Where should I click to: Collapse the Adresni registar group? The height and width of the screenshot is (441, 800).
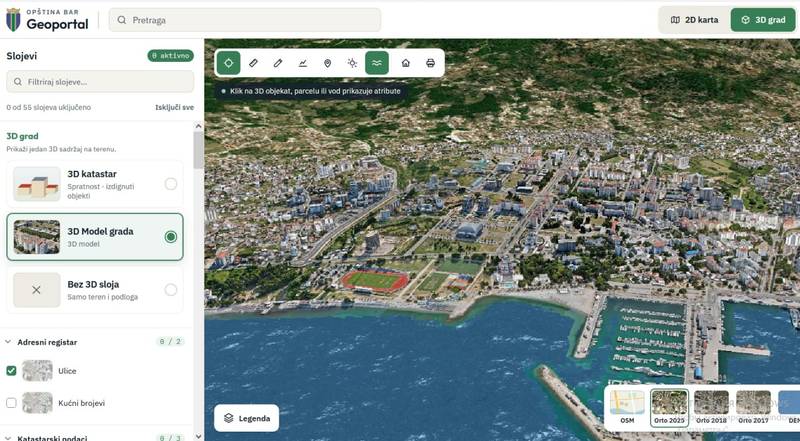pos(8,342)
